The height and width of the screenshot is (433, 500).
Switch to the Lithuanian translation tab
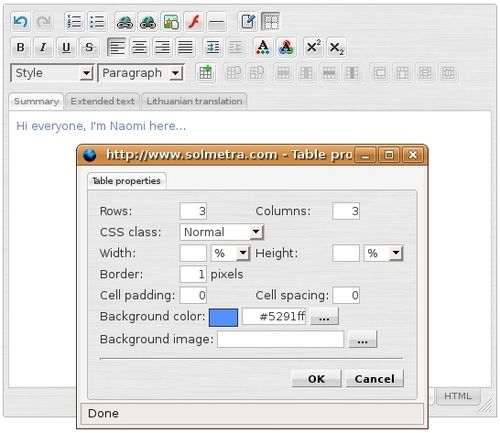[194, 101]
